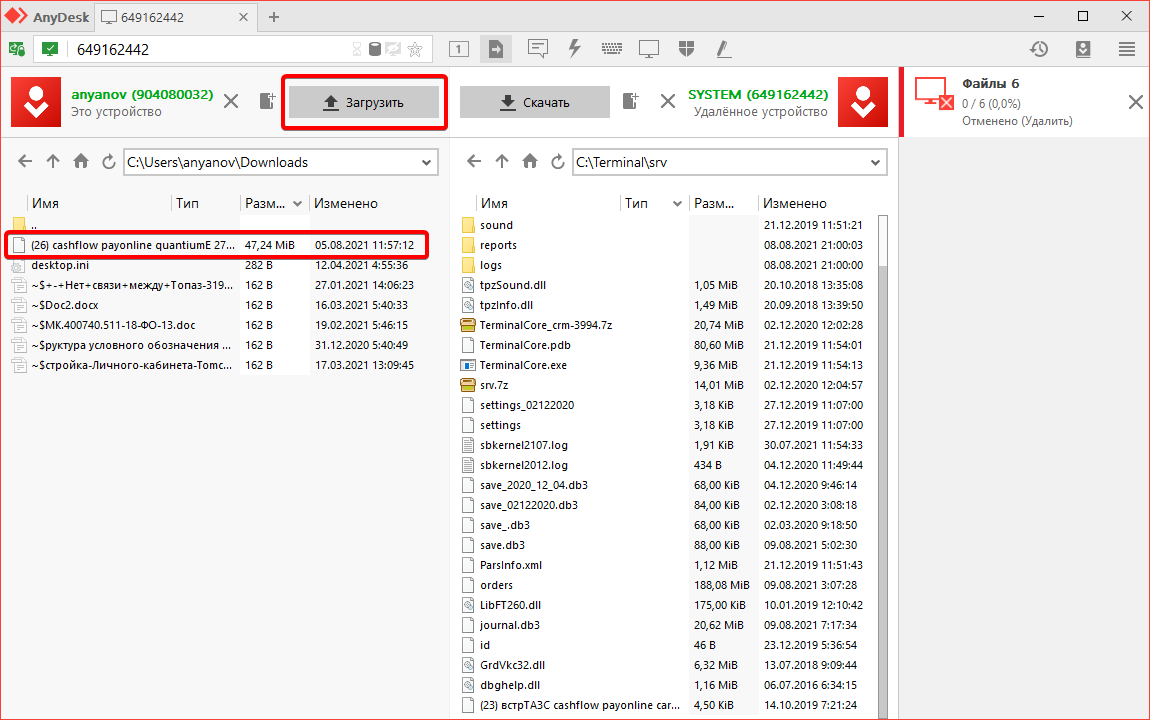Viewport: 1150px width, 720px height.
Task: Expand remote path C:\Terminal\srv dropdown
Action: 875,163
